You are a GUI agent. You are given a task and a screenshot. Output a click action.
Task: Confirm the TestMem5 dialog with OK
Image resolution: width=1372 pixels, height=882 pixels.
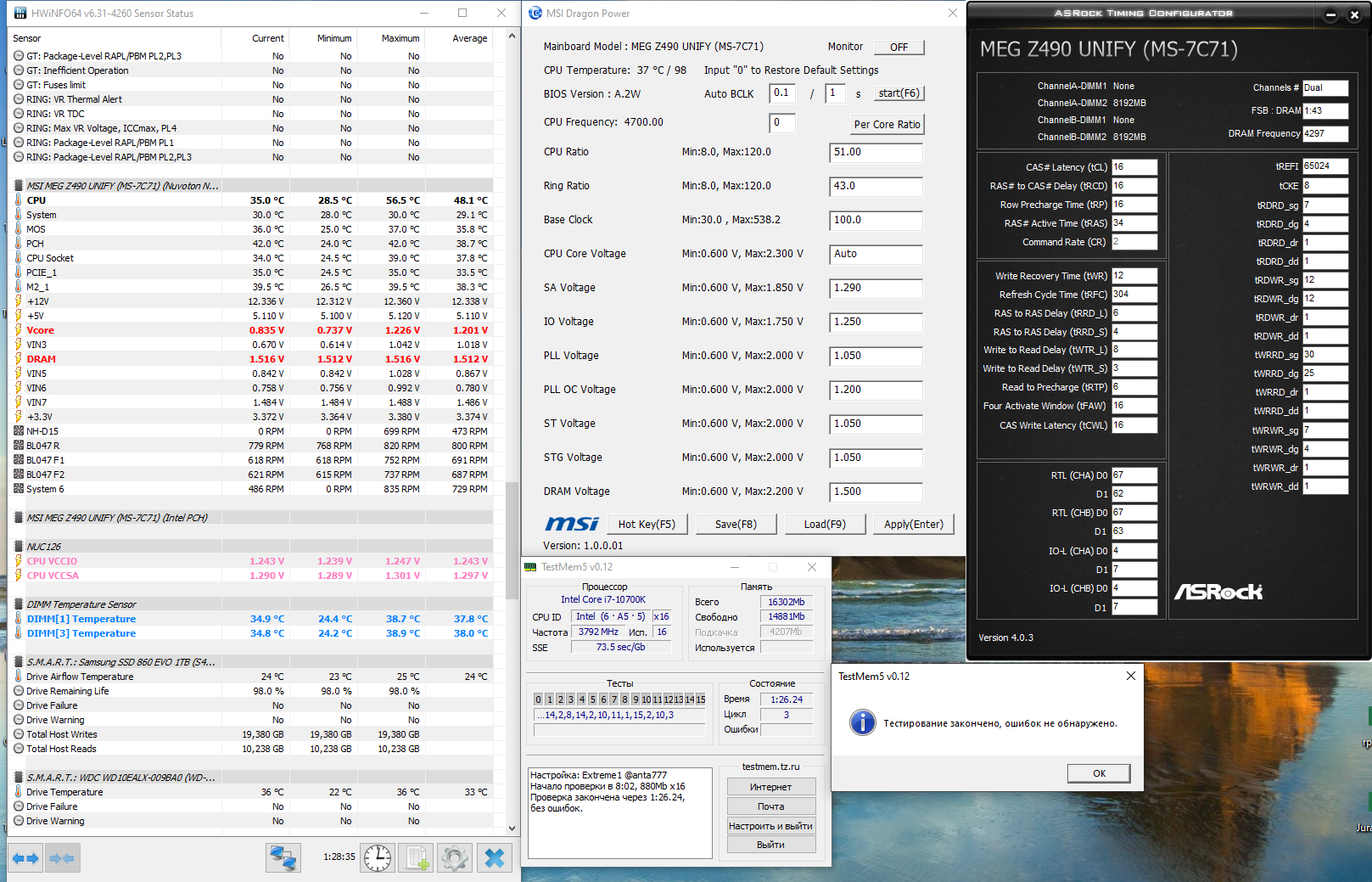pyautogui.click(x=1099, y=773)
